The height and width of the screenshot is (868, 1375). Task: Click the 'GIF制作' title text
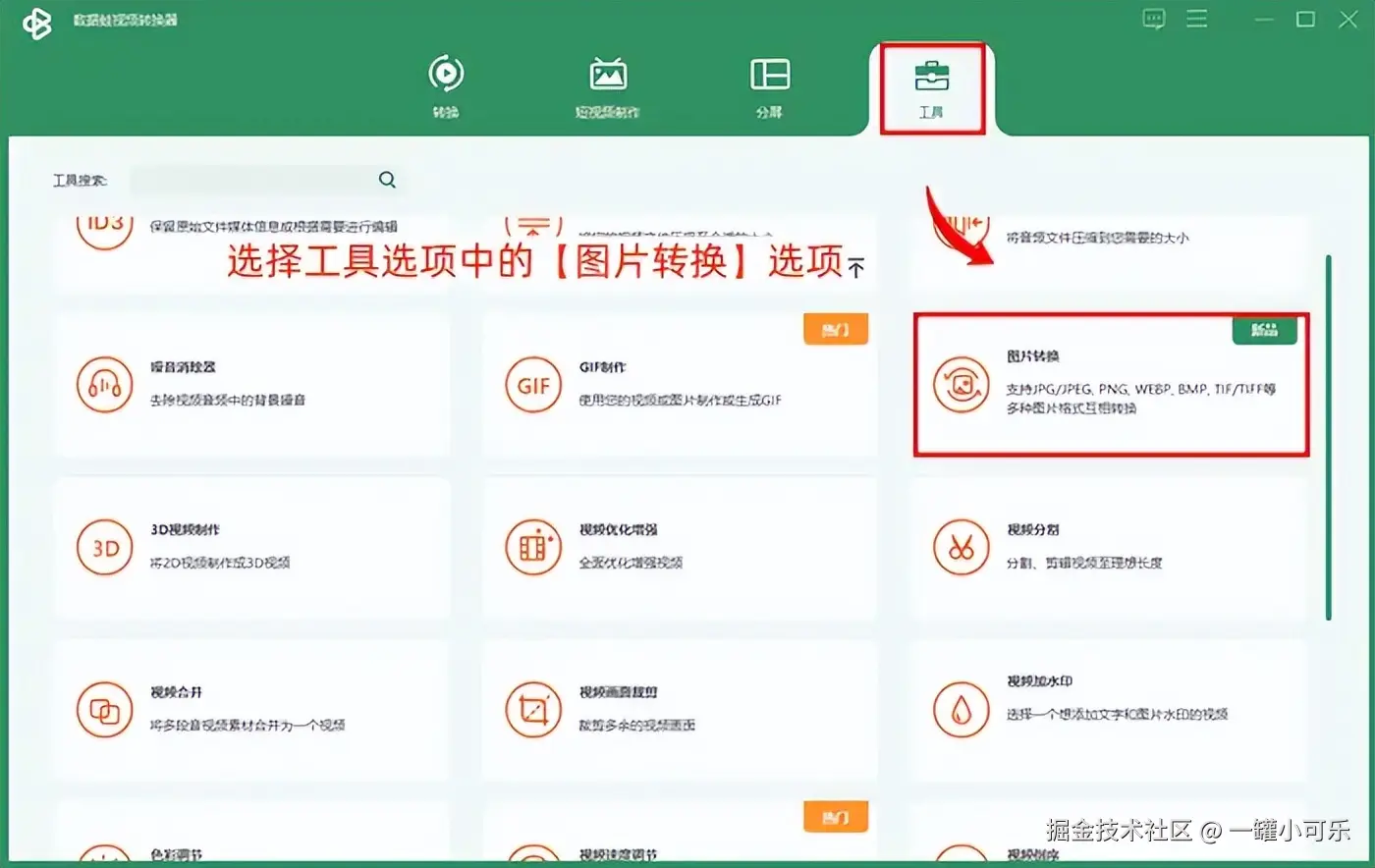(602, 367)
